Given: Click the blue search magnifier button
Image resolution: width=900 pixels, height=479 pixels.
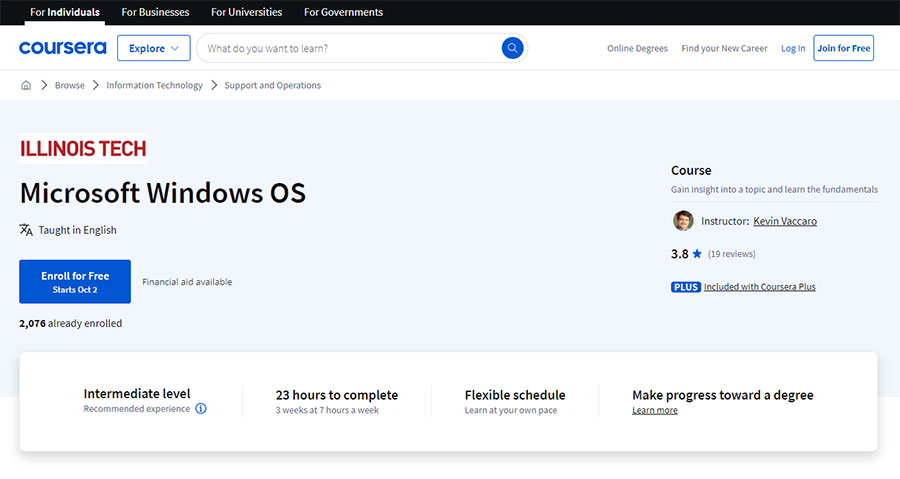Looking at the screenshot, I should tap(512, 48).
